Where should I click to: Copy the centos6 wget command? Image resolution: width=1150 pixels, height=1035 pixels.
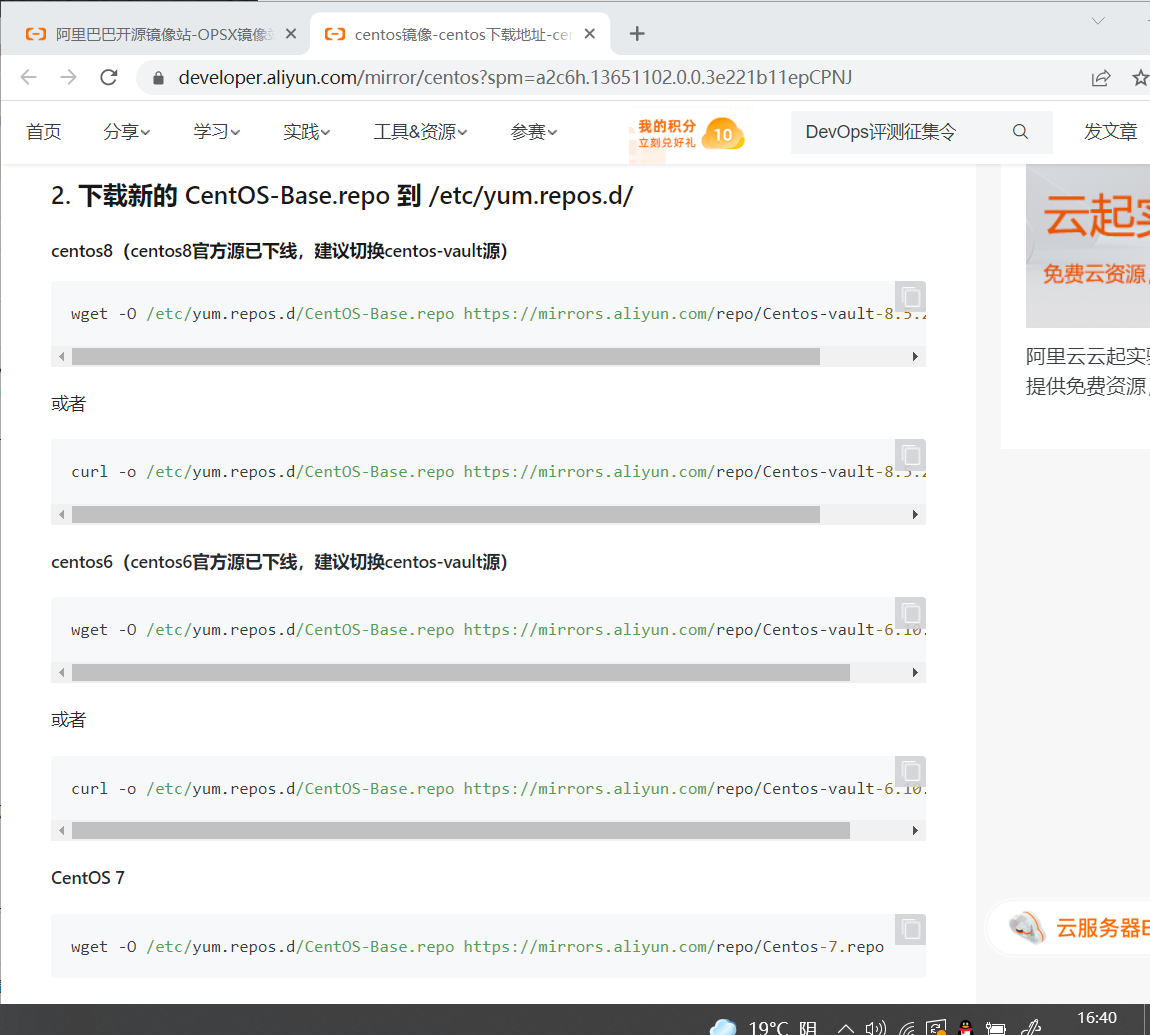pyautogui.click(x=910, y=613)
